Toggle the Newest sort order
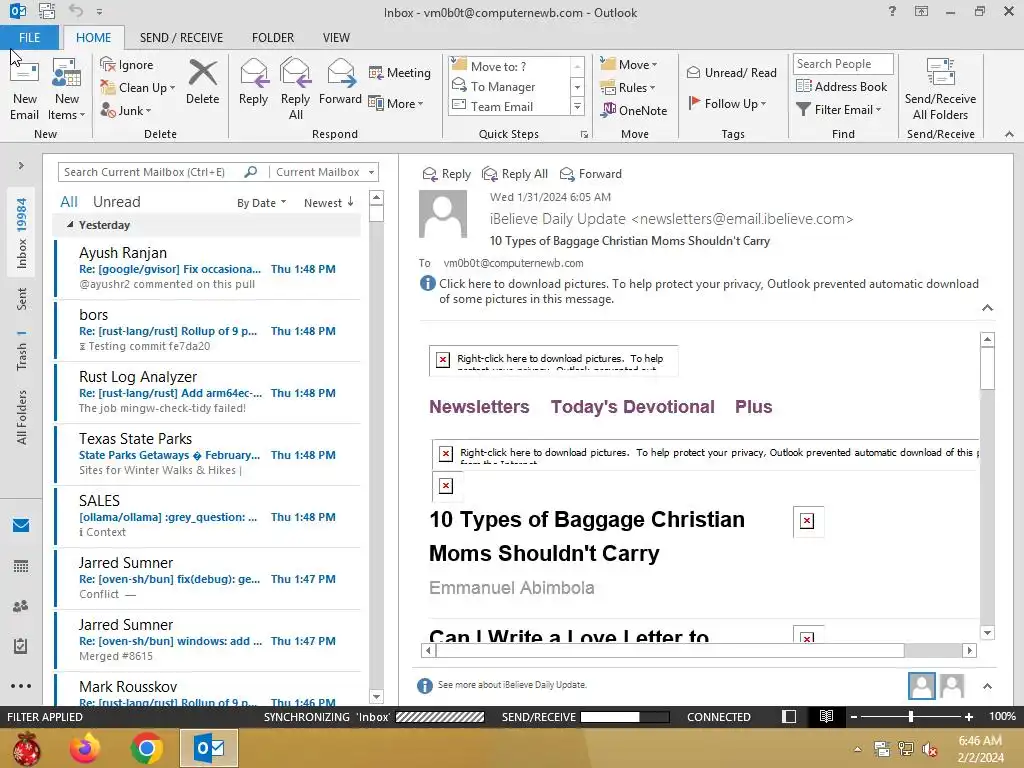 328,202
